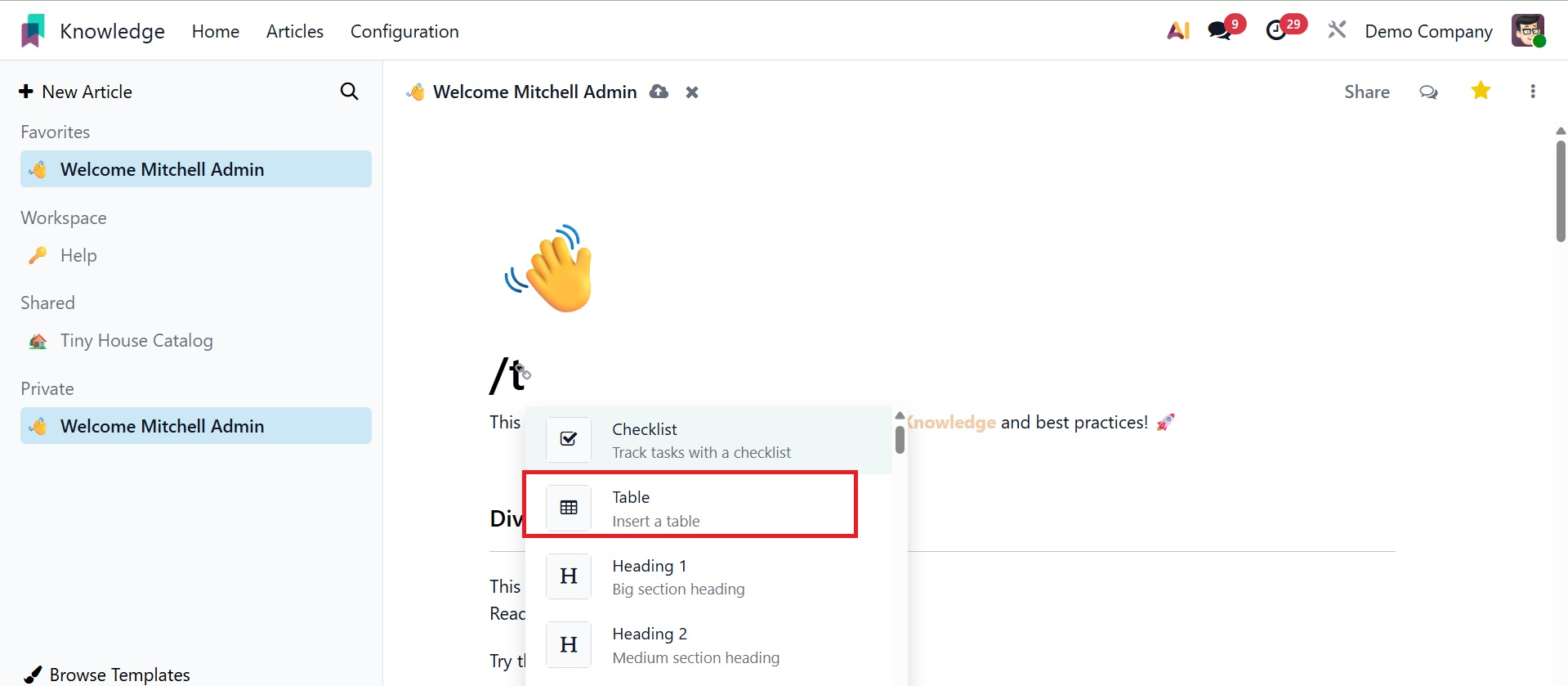The width and height of the screenshot is (1568, 686).
Task: Open the user avatar menu
Action: coord(1527,31)
